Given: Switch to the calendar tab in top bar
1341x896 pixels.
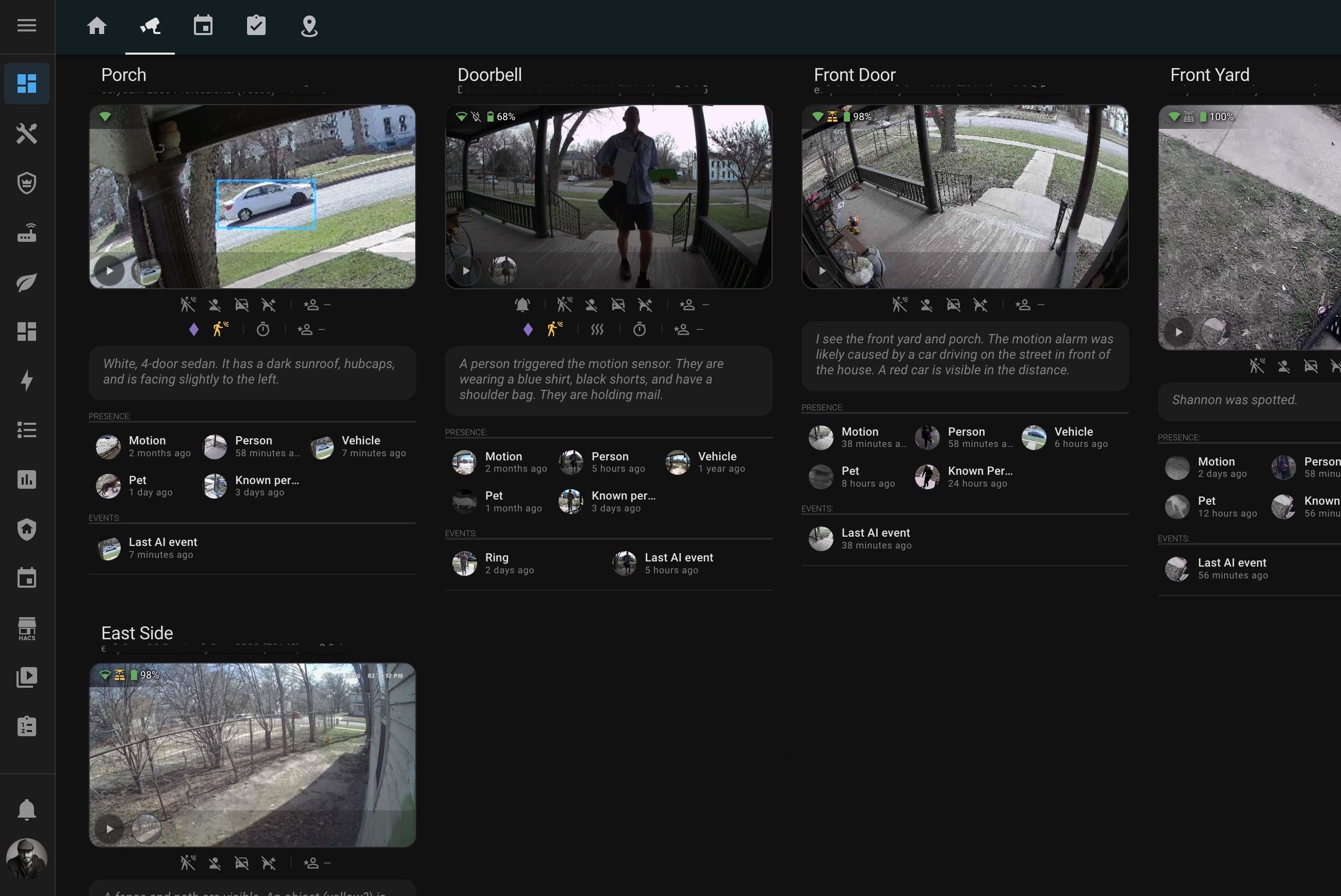Looking at the screenshot, I should (x=204, y=26).
